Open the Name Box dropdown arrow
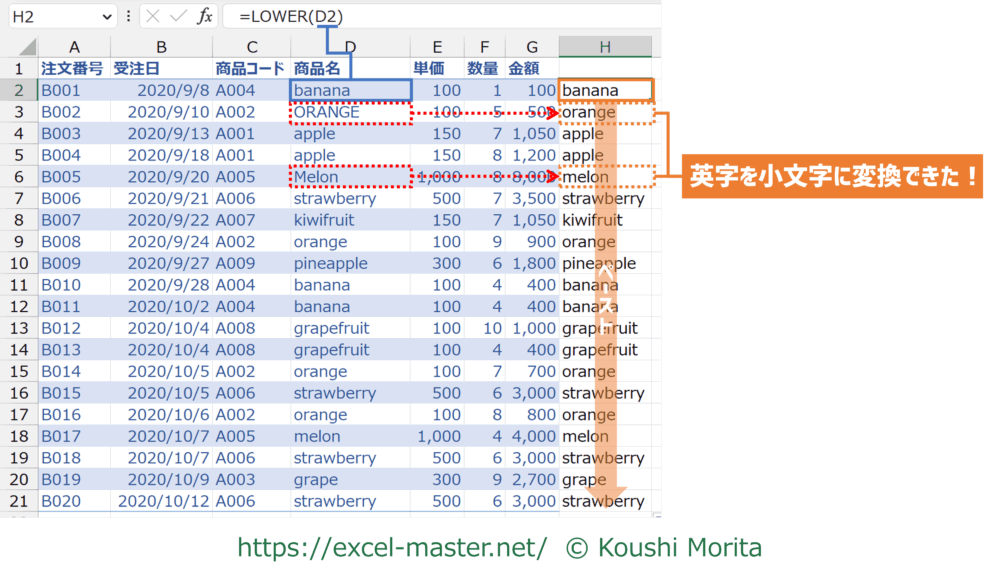1000x563 pixels. (x=108, y=17)
